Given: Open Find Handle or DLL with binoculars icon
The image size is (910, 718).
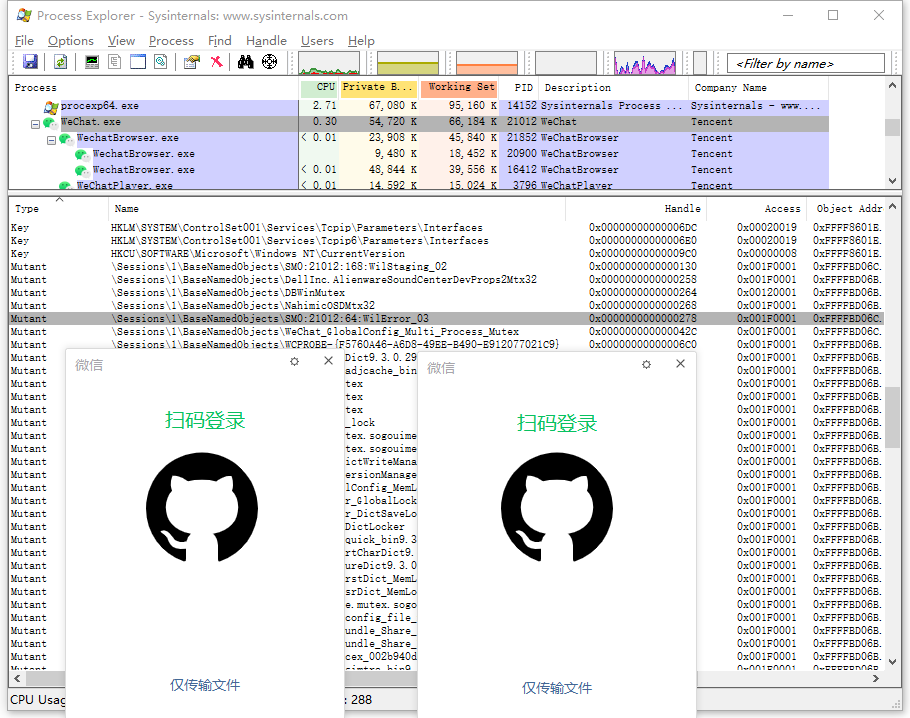Looking at the screenshot, I should [245, 62].
